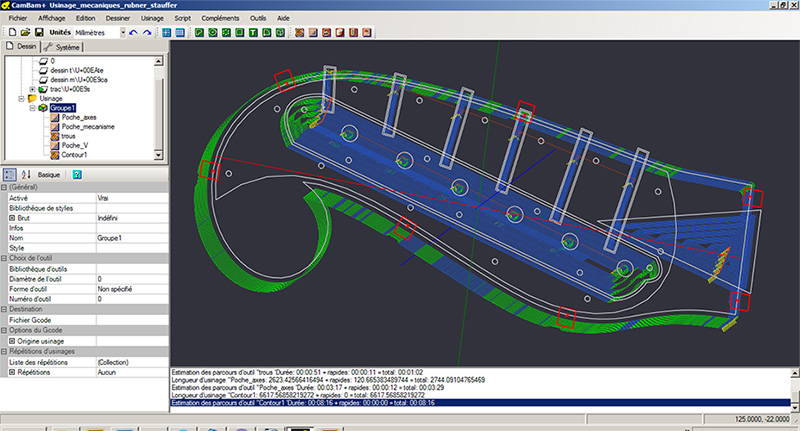Switch to the Système tab

pyautogui.click(x=62, y=47)
